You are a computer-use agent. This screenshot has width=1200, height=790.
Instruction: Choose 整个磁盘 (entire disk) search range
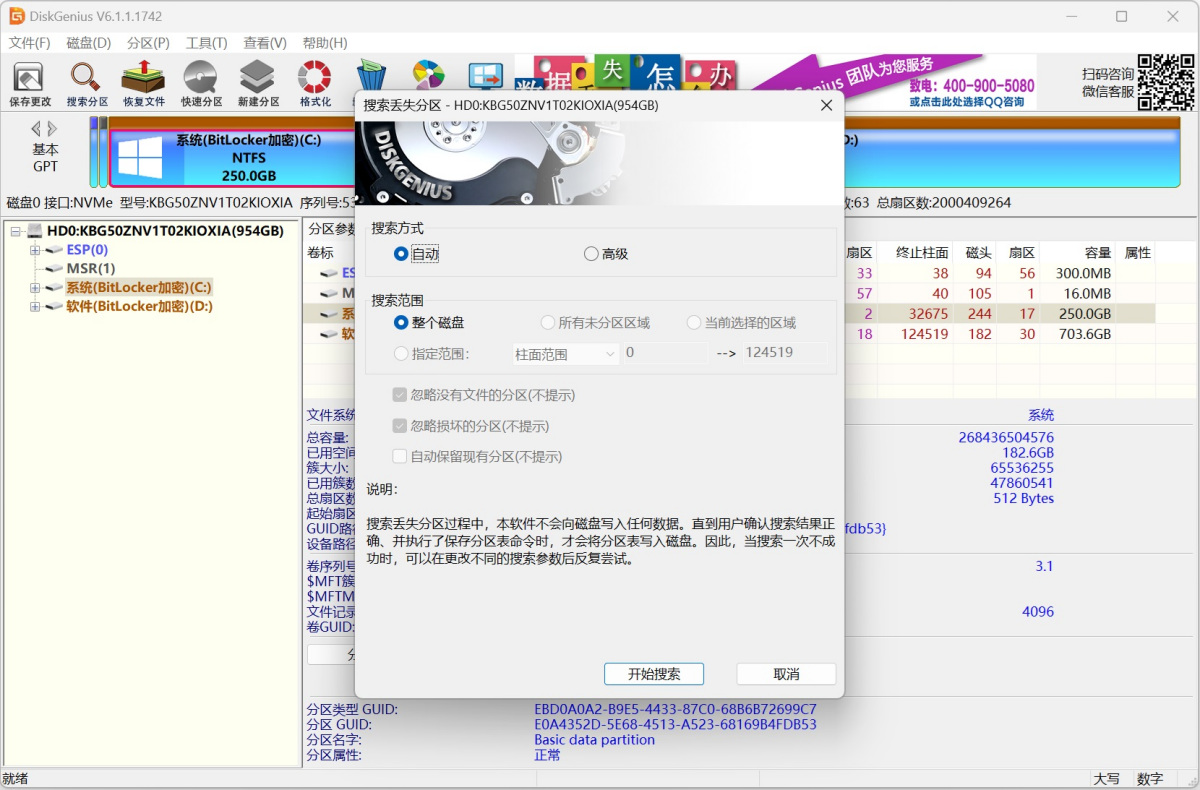pyautogui.click(x=401, y=323)
